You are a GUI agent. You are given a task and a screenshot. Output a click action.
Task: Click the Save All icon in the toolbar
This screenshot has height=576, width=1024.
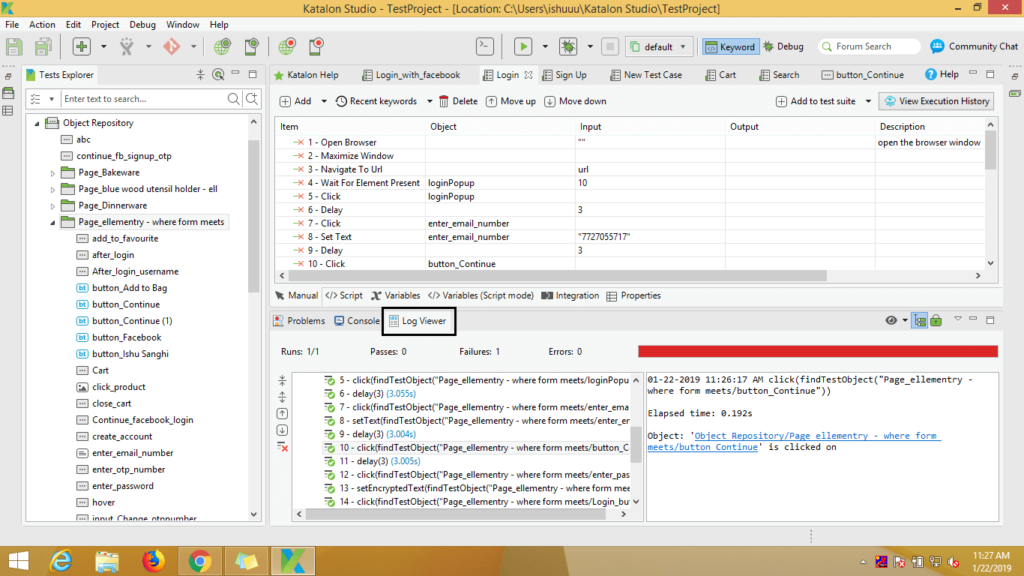point(43,46)
